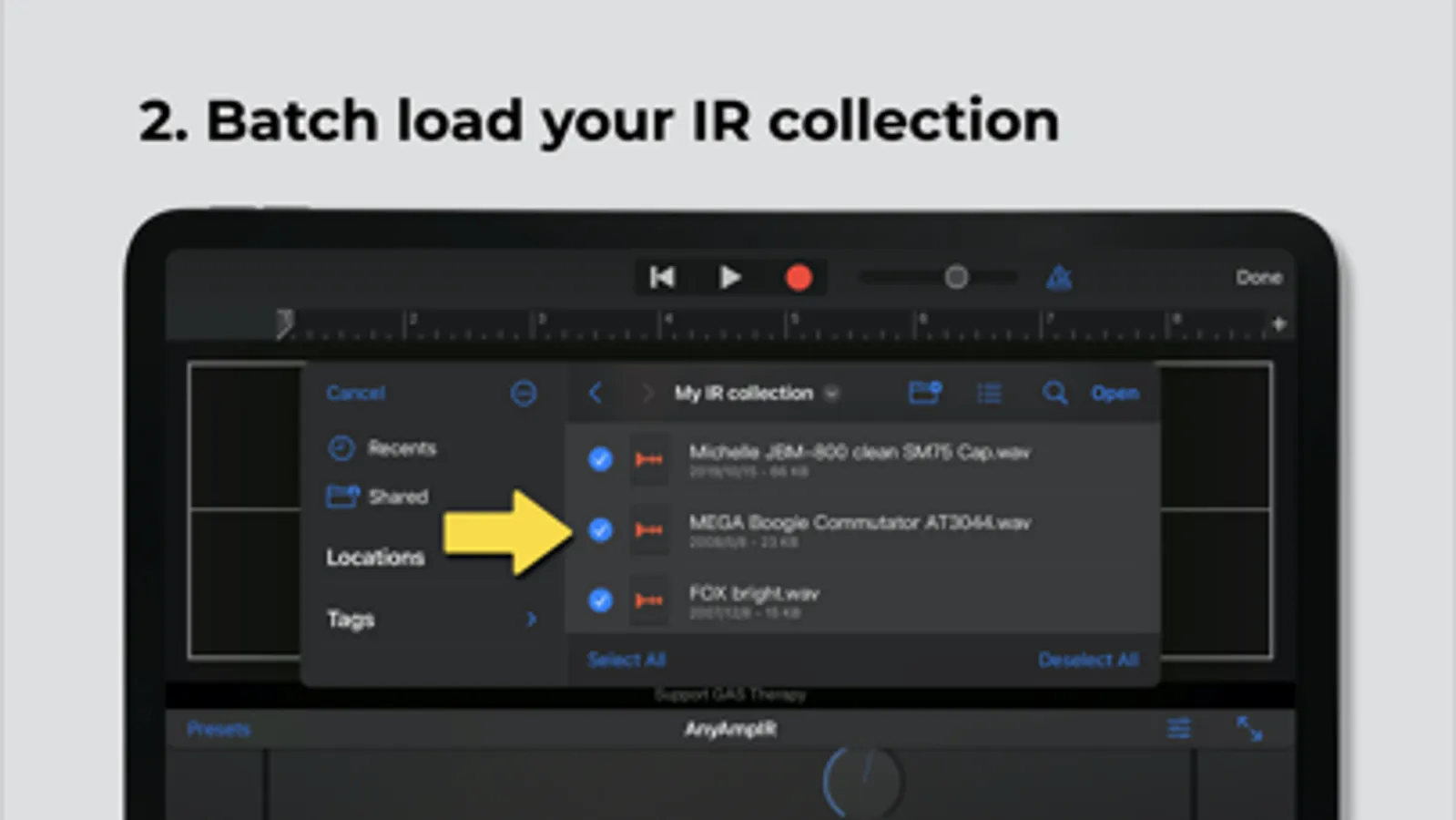Image resolution: width=1456 pixels, height=820 pixels.
Task: Click bar 7 on the timeline ruler
Action: pyautogui.click(x=1050, y=319)
